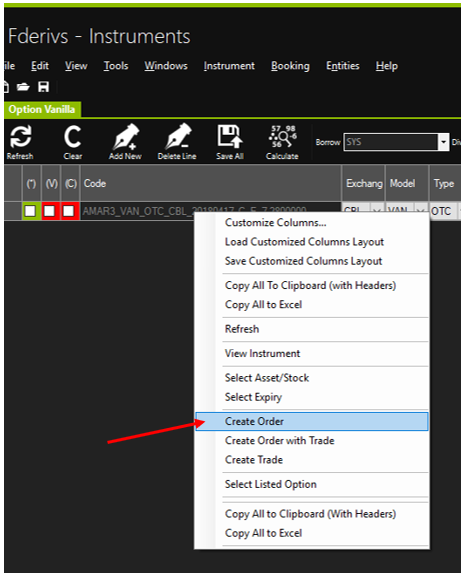This screenshot has height=573, width=461.
Task: Switch to the Option Vanilla tab
Action: pyautogui.click(x=42, y=109)
